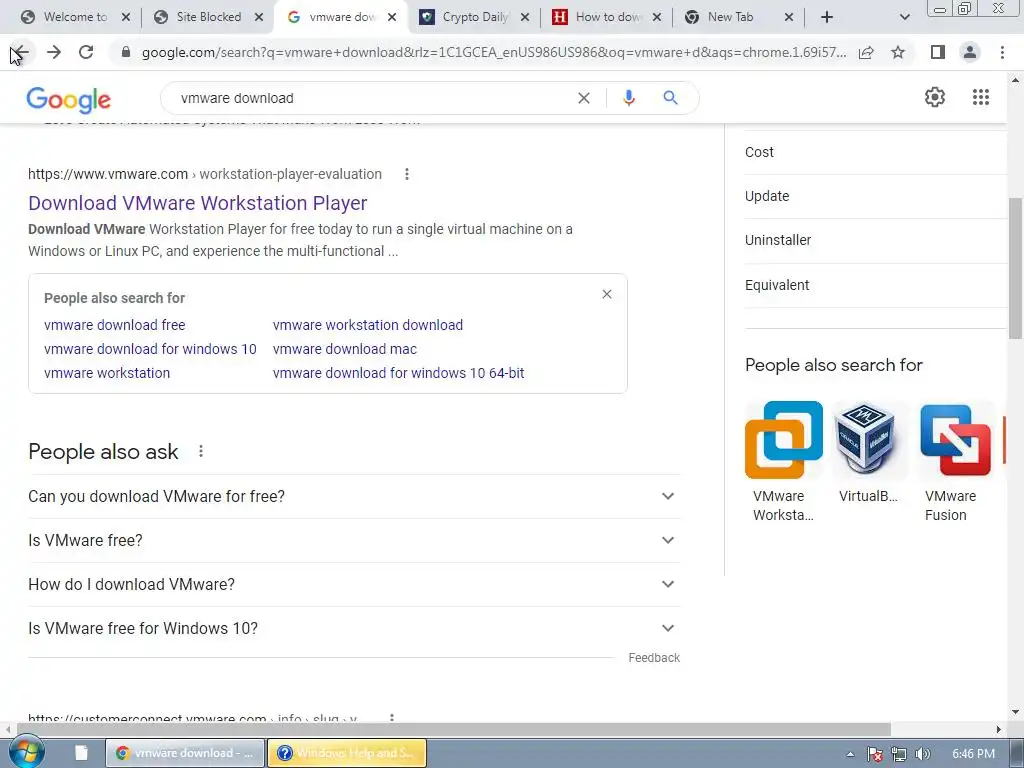Open Google quick settings gear
Viewport: 1024px width, 768px height.
click(935, 97)
